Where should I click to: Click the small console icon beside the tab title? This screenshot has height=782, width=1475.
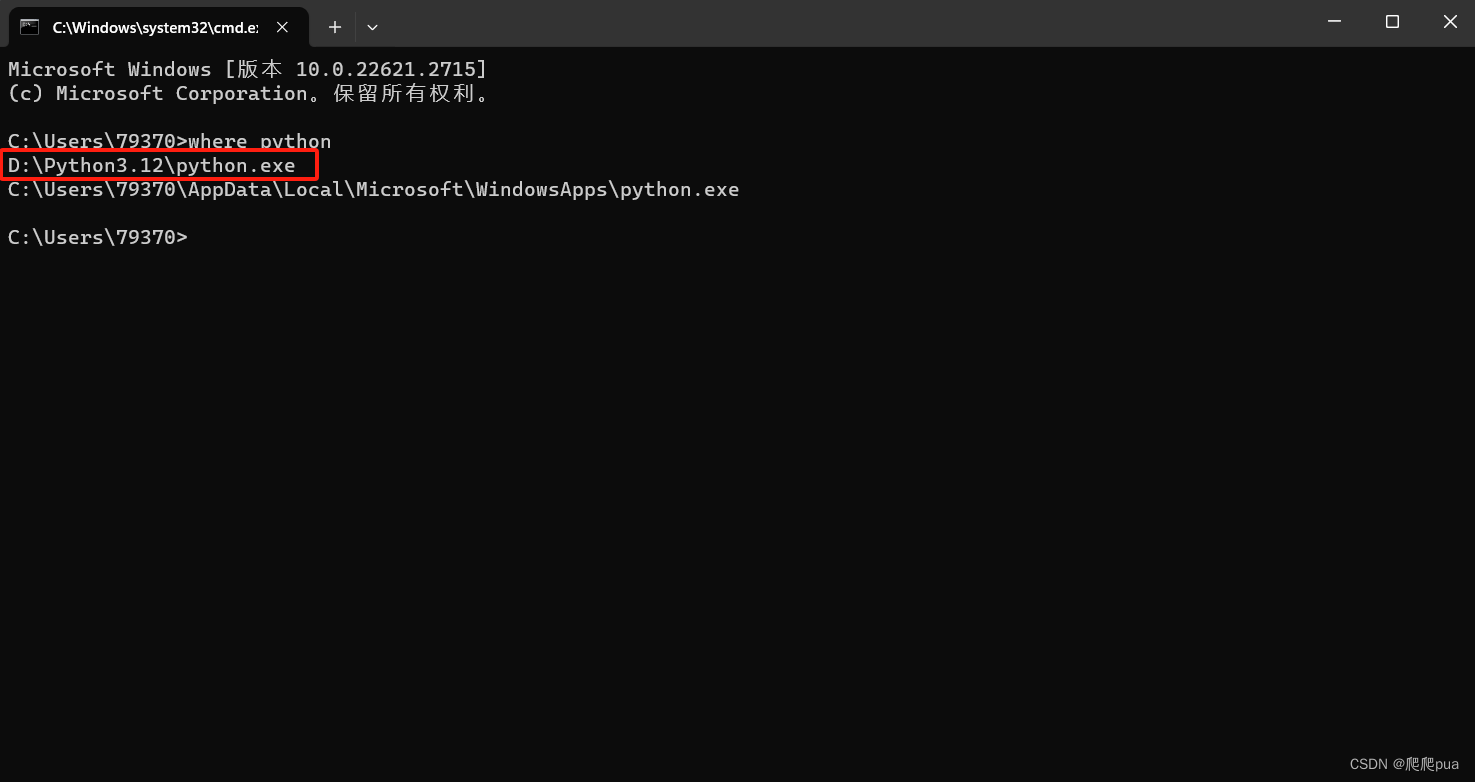pyautogui.click(x=28, y=27)
